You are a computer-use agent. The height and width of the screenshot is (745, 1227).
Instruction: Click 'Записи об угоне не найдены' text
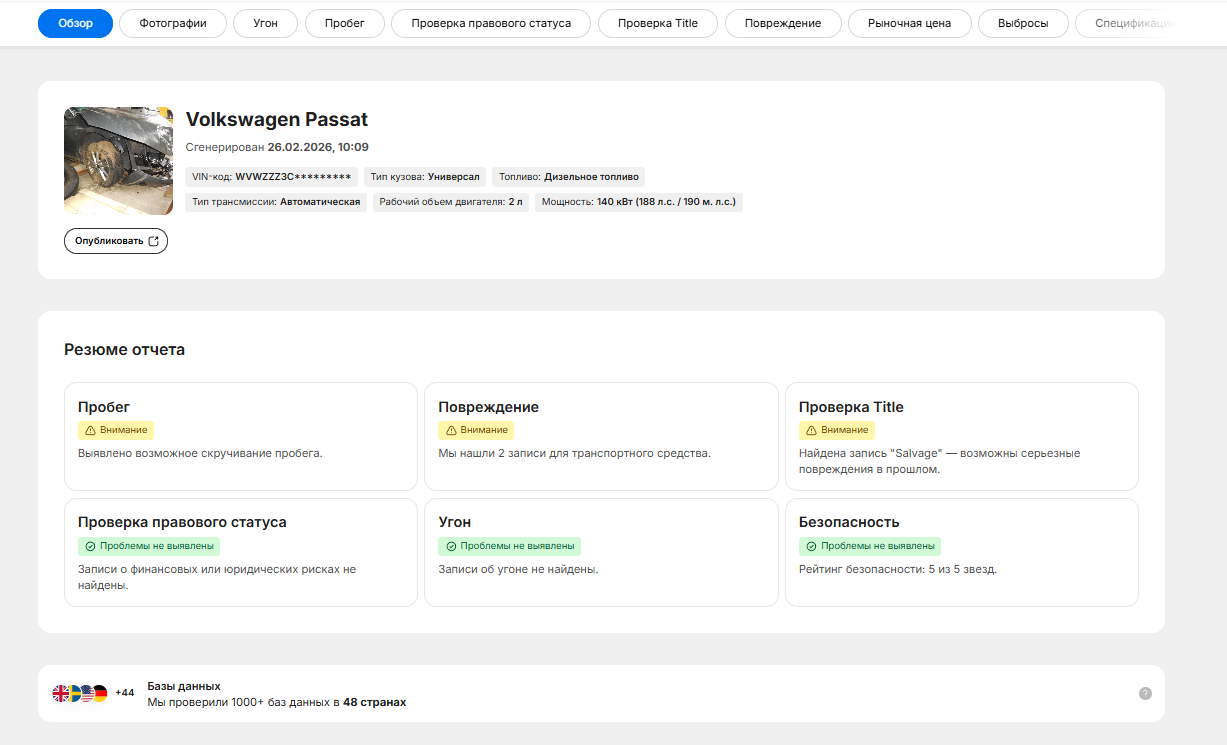tap(518, 569)
